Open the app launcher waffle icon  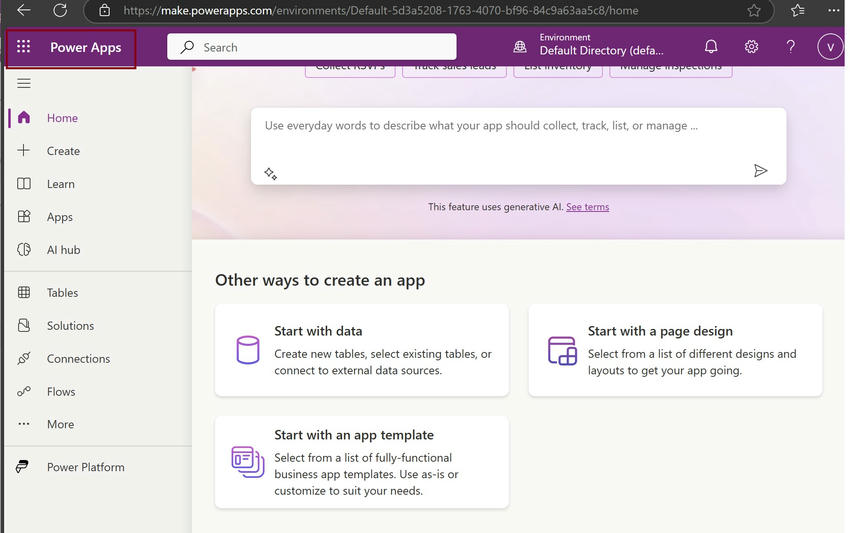[23, 47]
